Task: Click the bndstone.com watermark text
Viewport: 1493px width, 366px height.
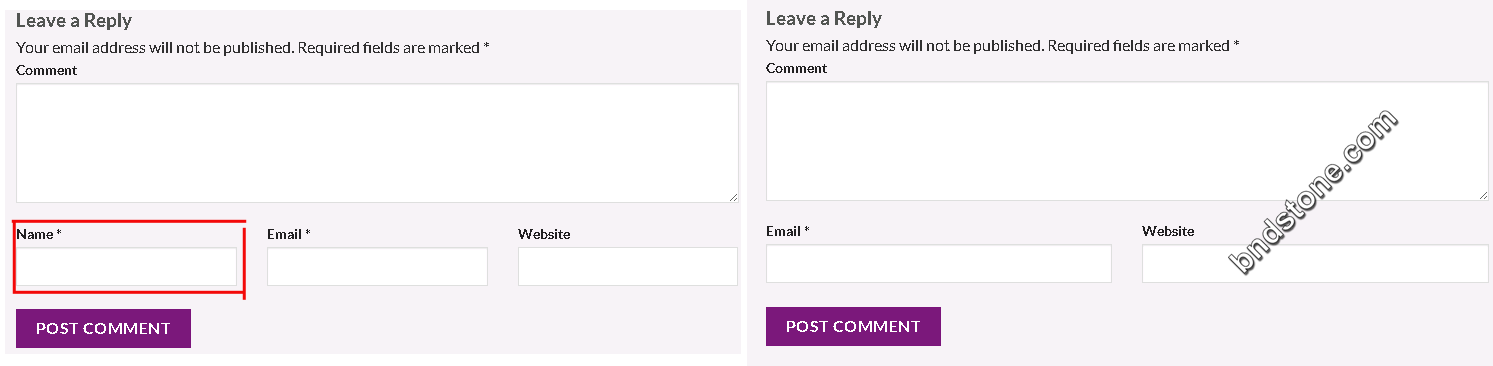Action: tap(1312, 191)
